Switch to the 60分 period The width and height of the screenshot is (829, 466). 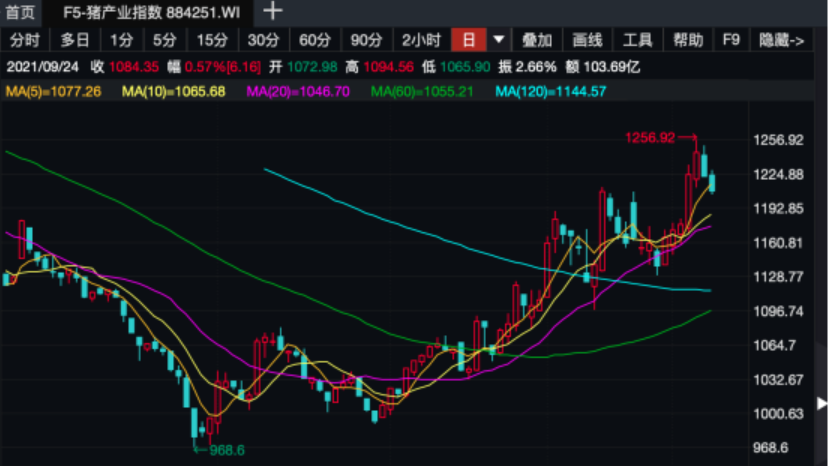[314, 41]
